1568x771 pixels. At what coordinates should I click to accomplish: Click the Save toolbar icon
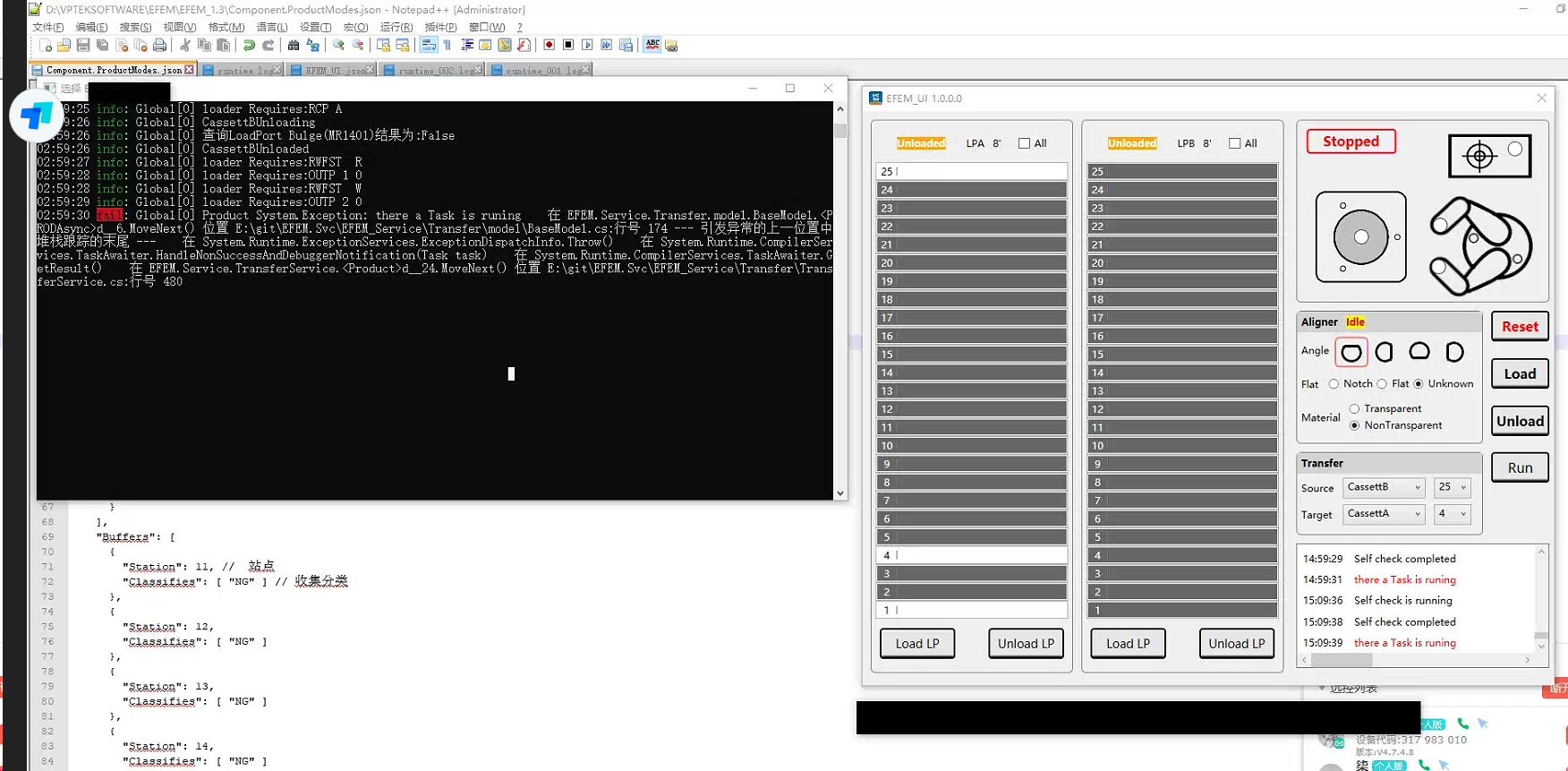[x=83, y=45]
